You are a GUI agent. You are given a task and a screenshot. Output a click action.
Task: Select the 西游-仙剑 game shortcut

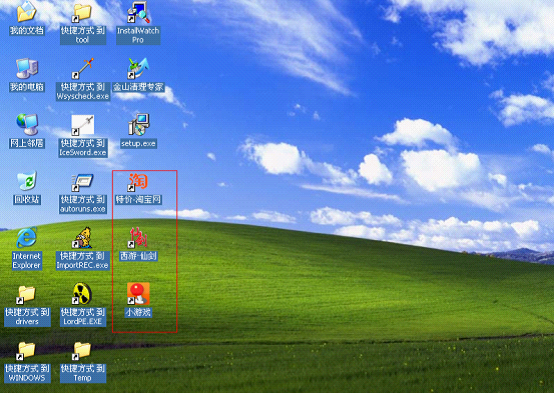138,238
